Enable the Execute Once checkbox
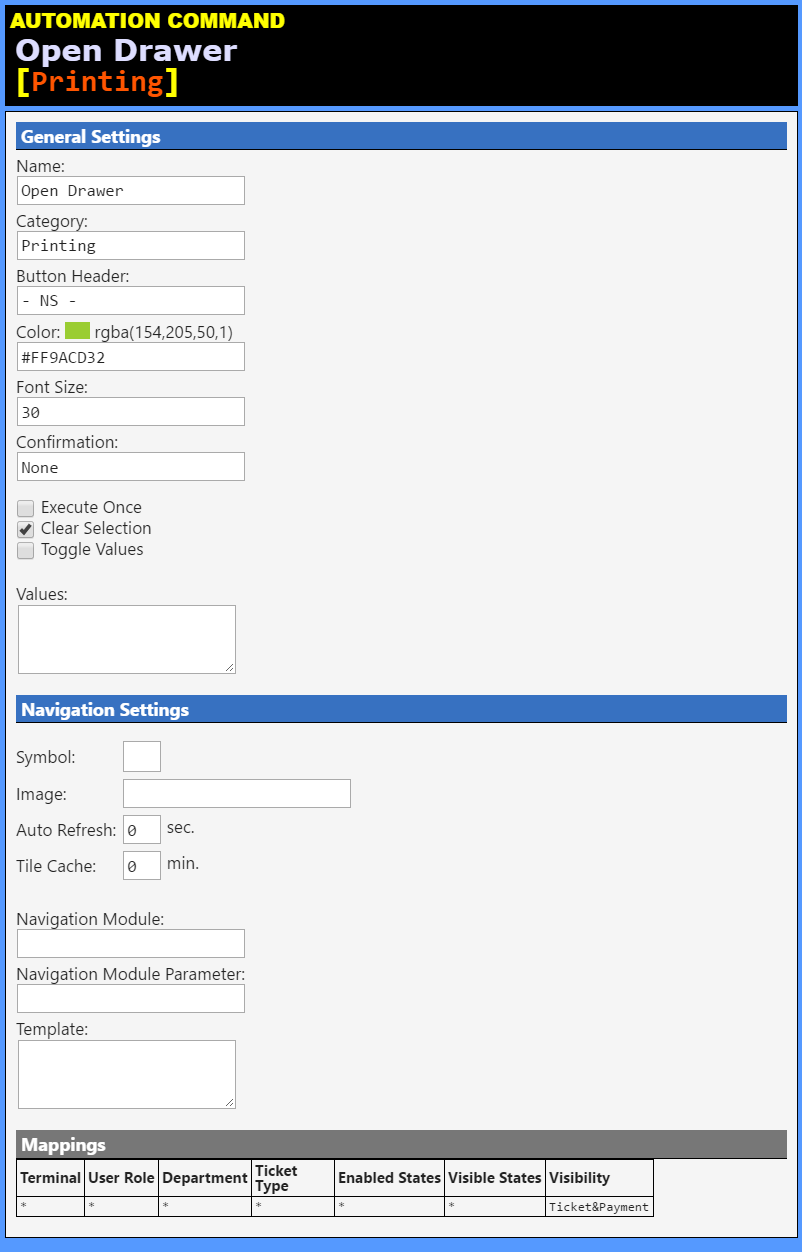 [x=25, y=508]
